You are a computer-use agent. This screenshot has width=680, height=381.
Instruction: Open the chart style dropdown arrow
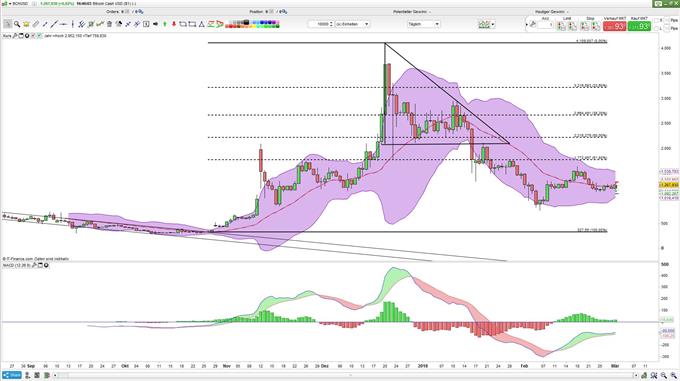[x=493, y=24]
